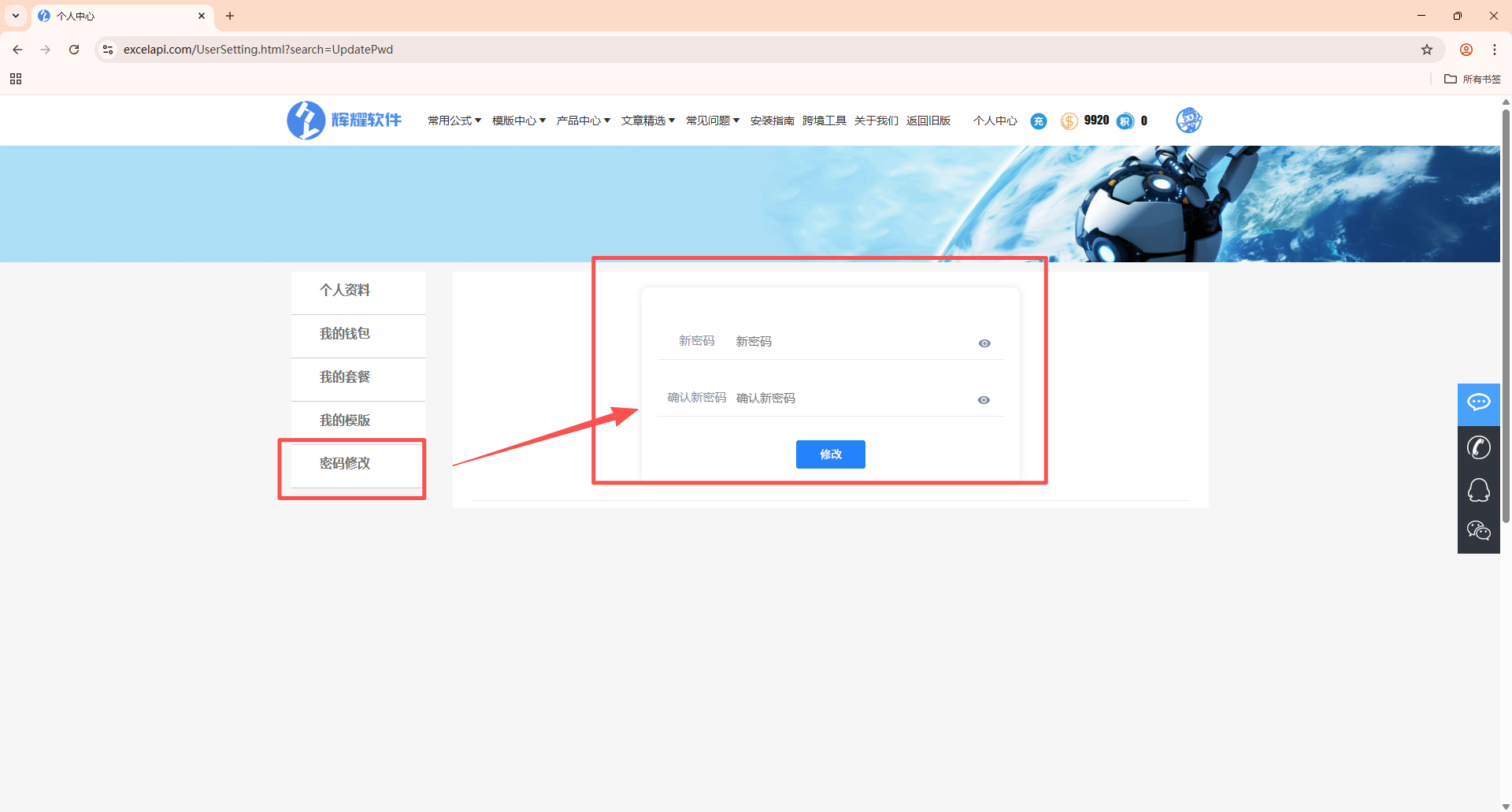Select 密码修改 in the sidebar
The image size is (1512, 812).
pyautogui.click(x=358, y=466)
